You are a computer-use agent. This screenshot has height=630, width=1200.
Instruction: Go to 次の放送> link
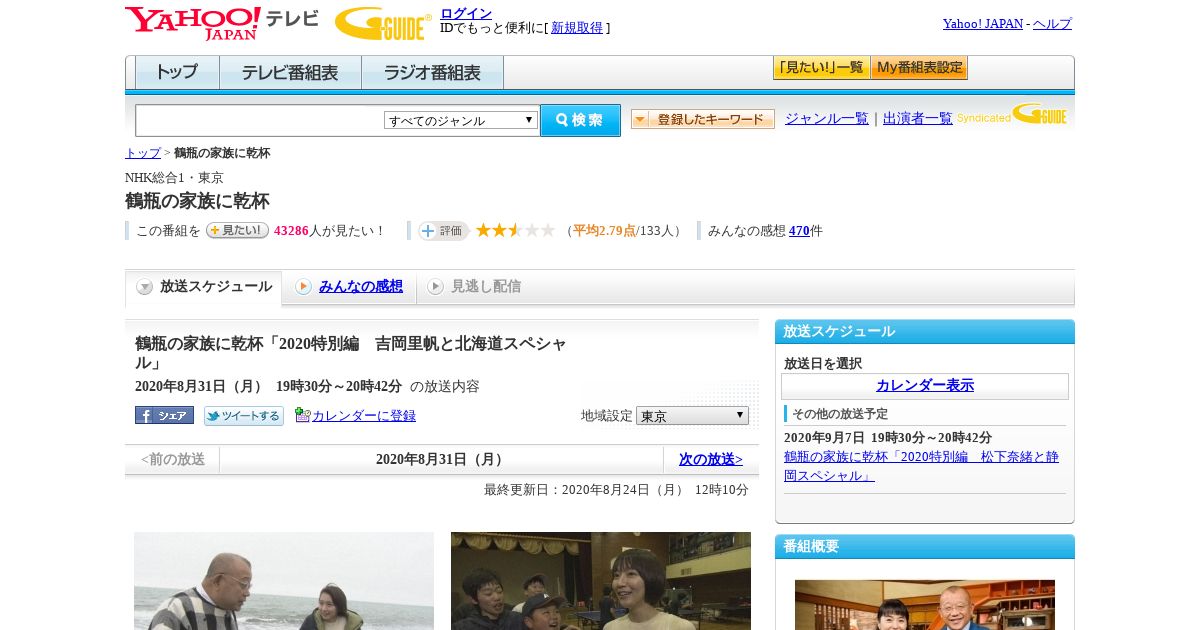coord(711,460)
